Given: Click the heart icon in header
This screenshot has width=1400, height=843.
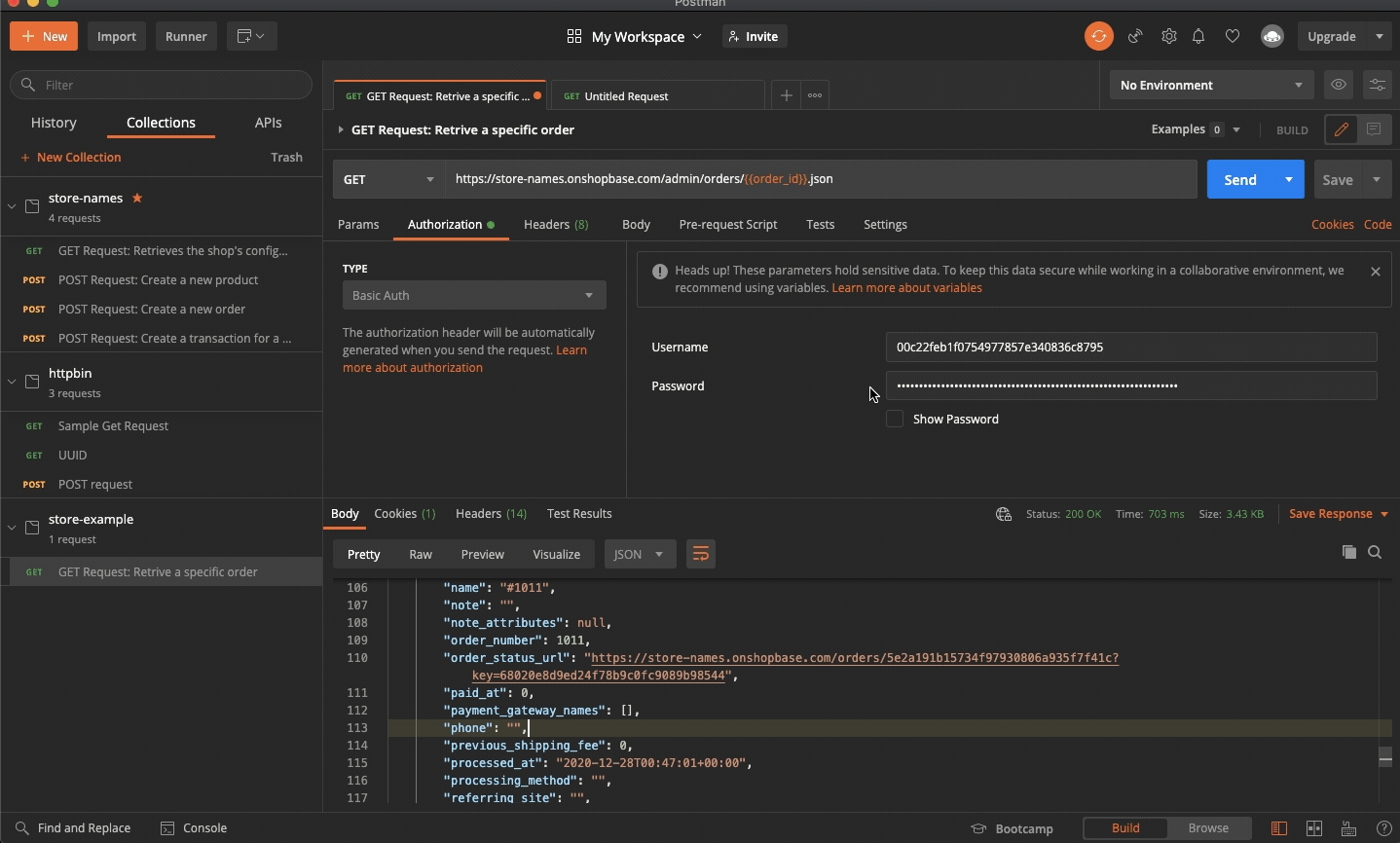Looking at the screenshot, I should [1233, 36].
